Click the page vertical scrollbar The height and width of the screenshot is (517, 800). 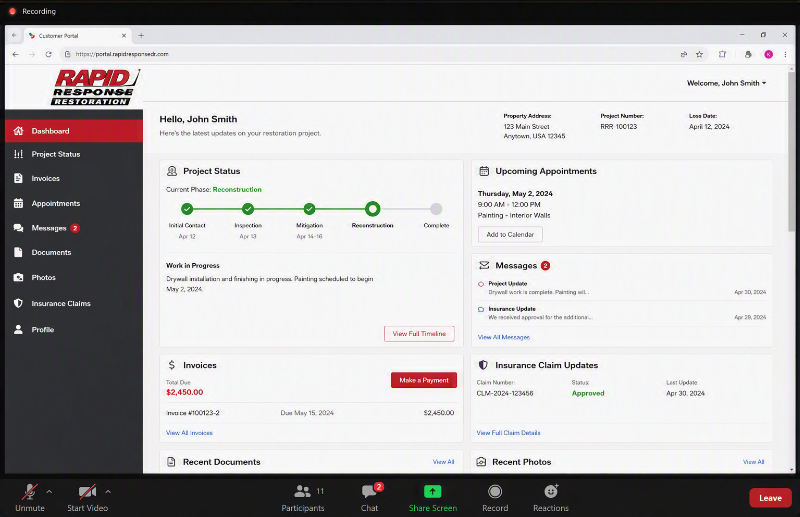pyautogui.click(x=791, y=151)
